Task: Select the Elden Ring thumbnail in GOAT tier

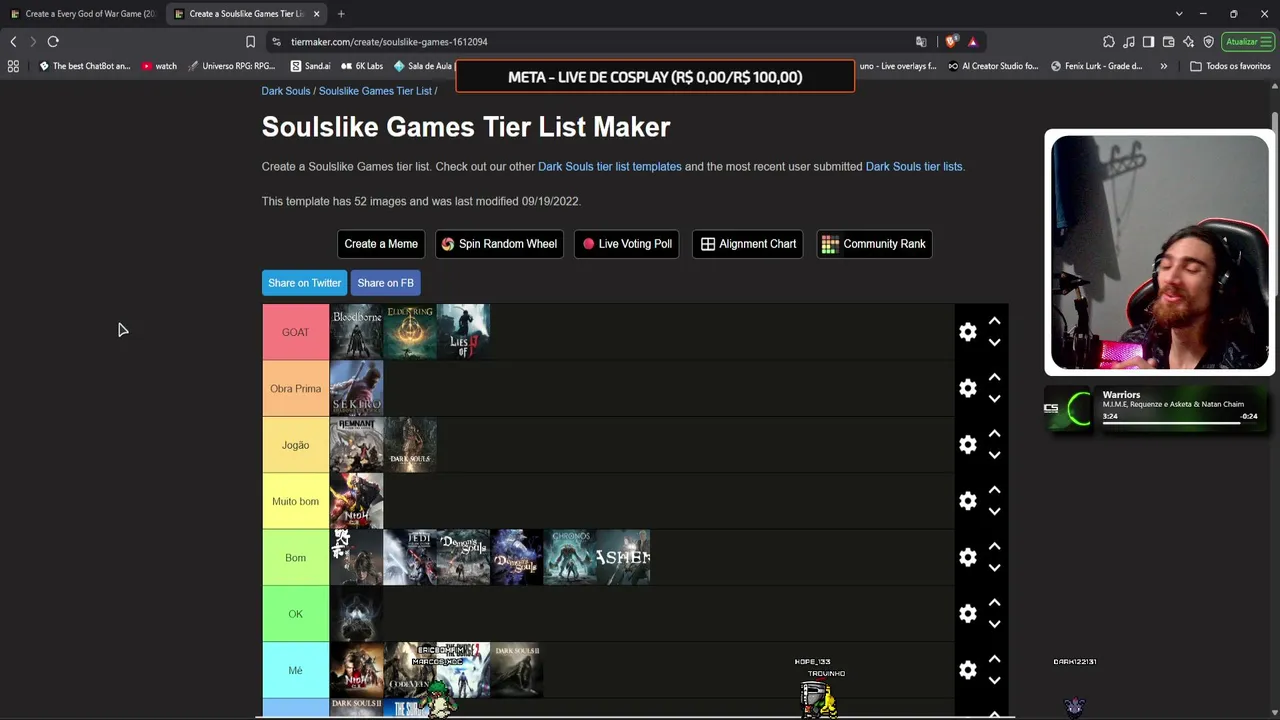Action: coord(410,332)
